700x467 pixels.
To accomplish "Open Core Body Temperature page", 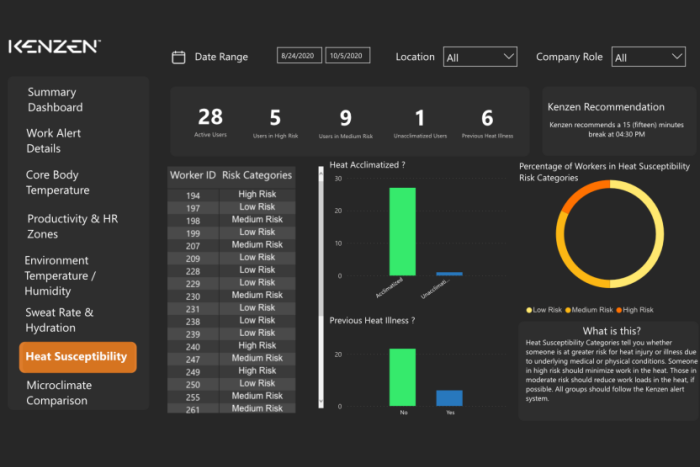I will (x=58, y=182).
